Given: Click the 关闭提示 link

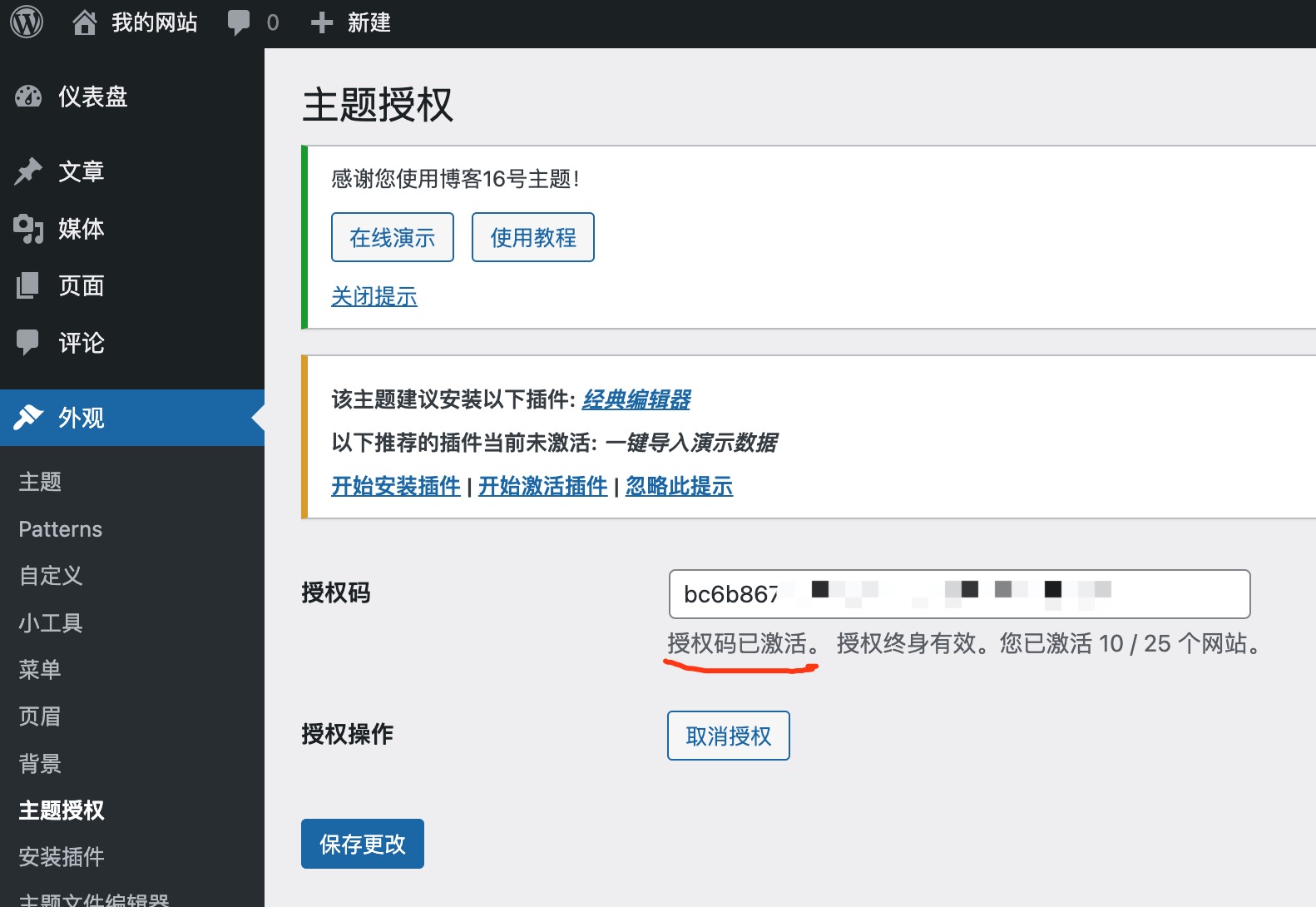Looking at the screenshot, I should click(374, 296).
